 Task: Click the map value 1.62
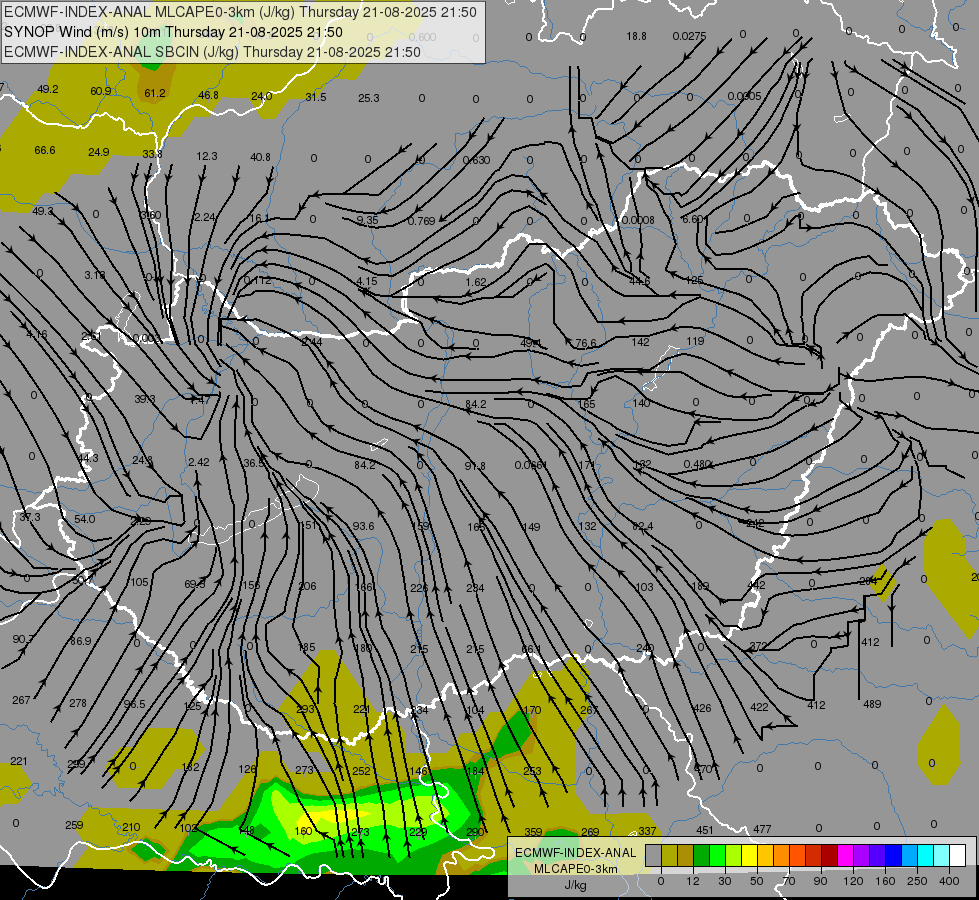(x=475, y=282)
